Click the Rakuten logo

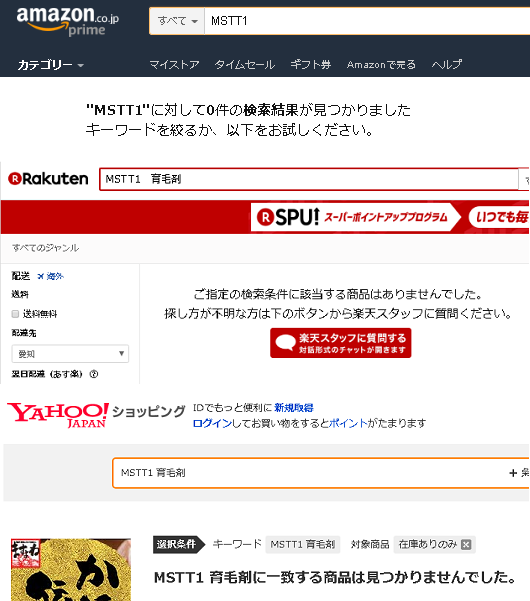click(48, 179)
